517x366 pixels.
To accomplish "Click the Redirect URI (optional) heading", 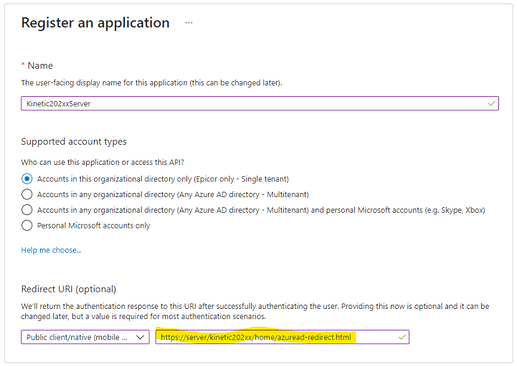I will (x=69, y=289).
